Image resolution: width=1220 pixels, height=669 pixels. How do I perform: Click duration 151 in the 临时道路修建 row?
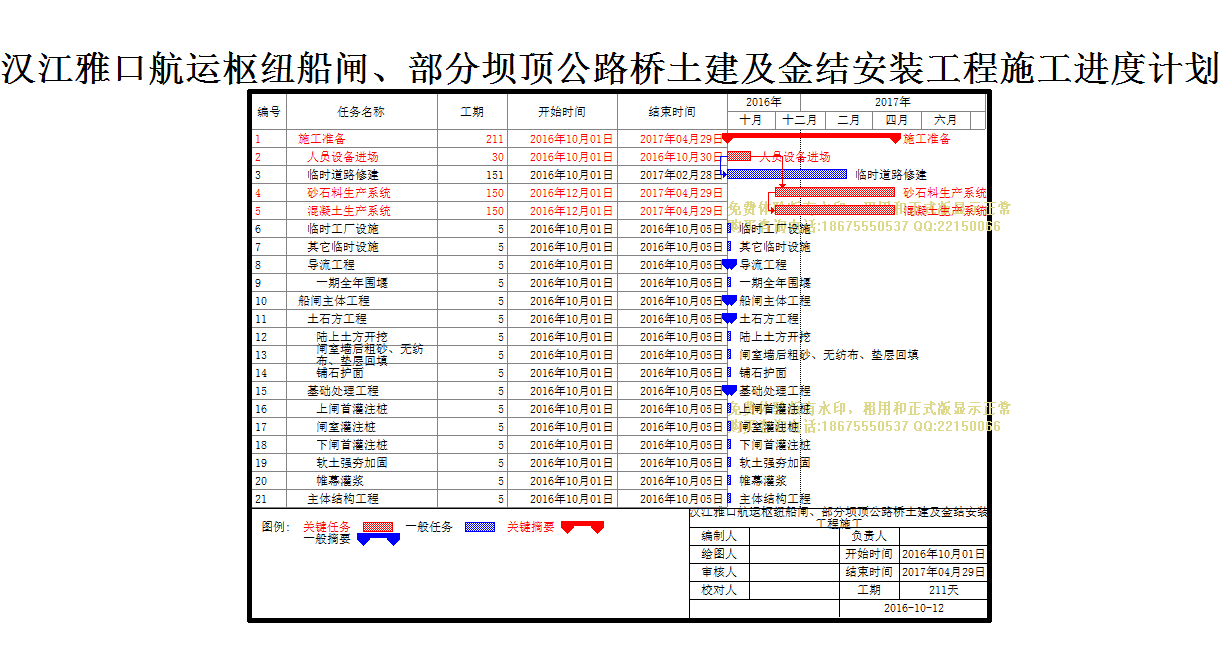(x=494, y=175)
